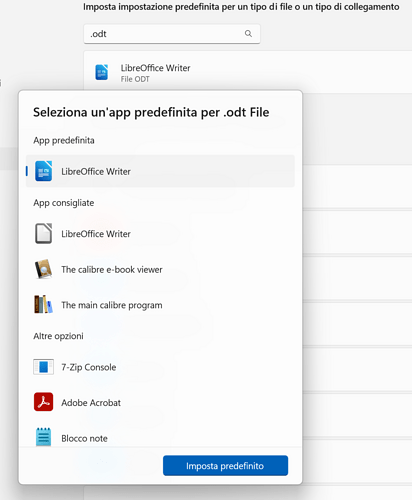
Task: Choose The main calibre program entry
Action: (160, 305)
